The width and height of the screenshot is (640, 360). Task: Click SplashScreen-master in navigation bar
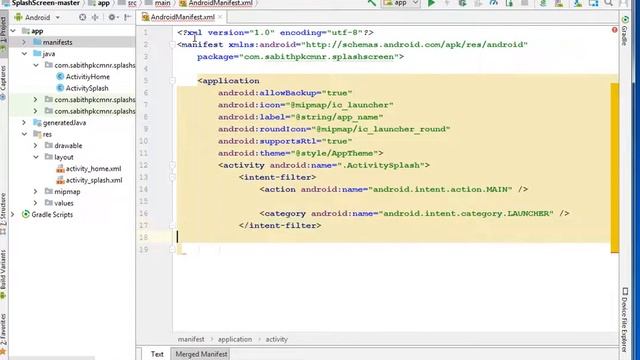click(x=45, y=3)
